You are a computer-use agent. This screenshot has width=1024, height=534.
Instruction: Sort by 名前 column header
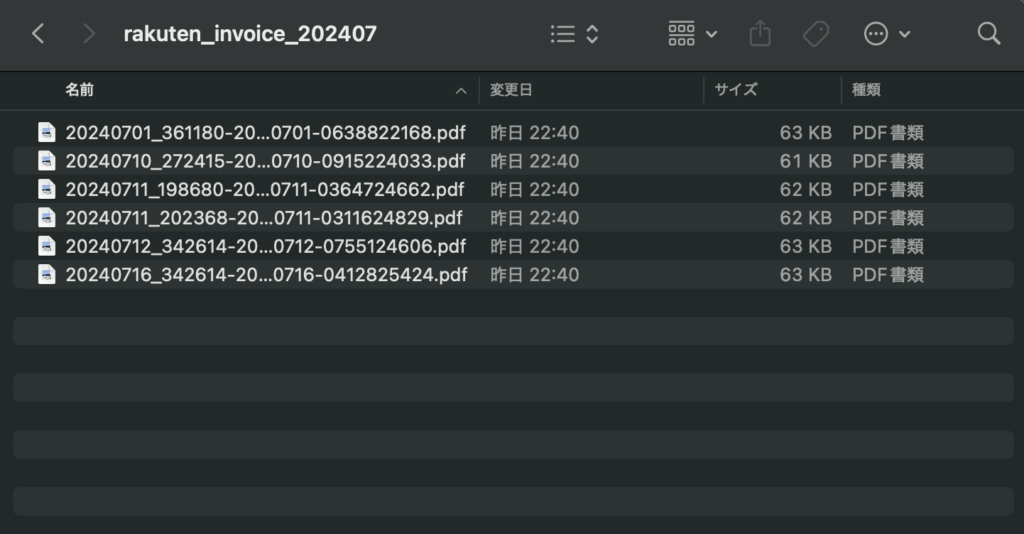(80, 90)
